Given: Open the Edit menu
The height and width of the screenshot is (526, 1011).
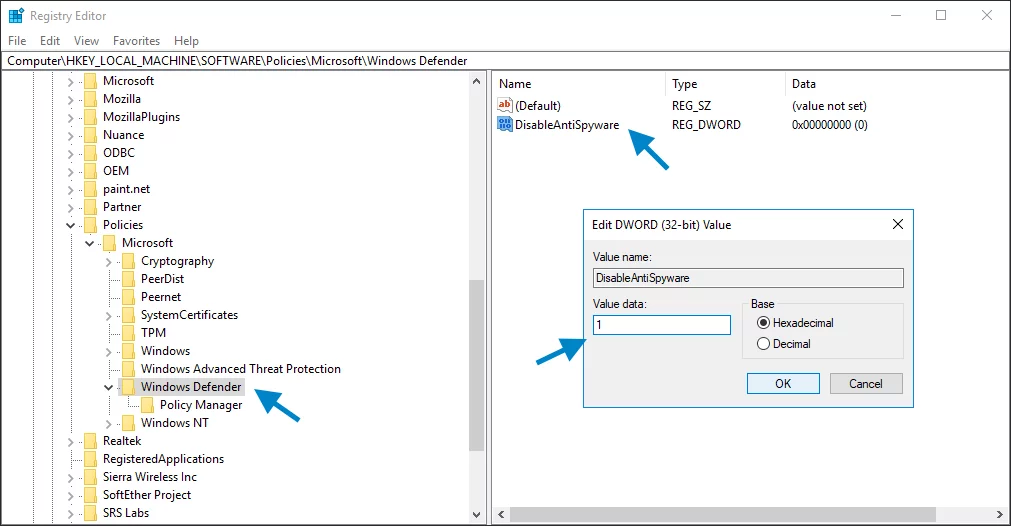Looking at the screenshot, I should [50, 41].
